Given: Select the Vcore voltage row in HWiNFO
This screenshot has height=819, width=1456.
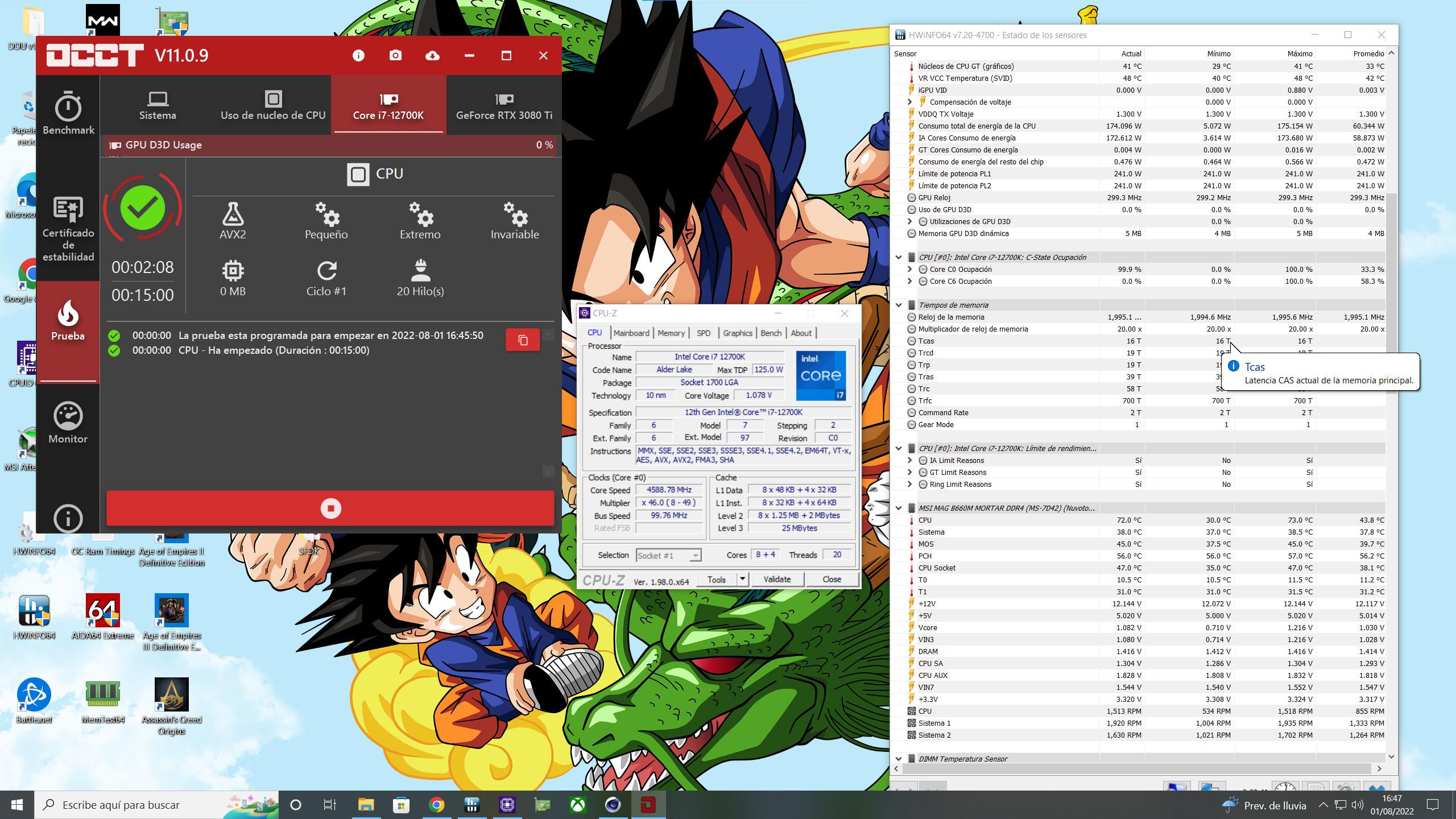Looking at the screenshot, I should tap(1139, 627).
